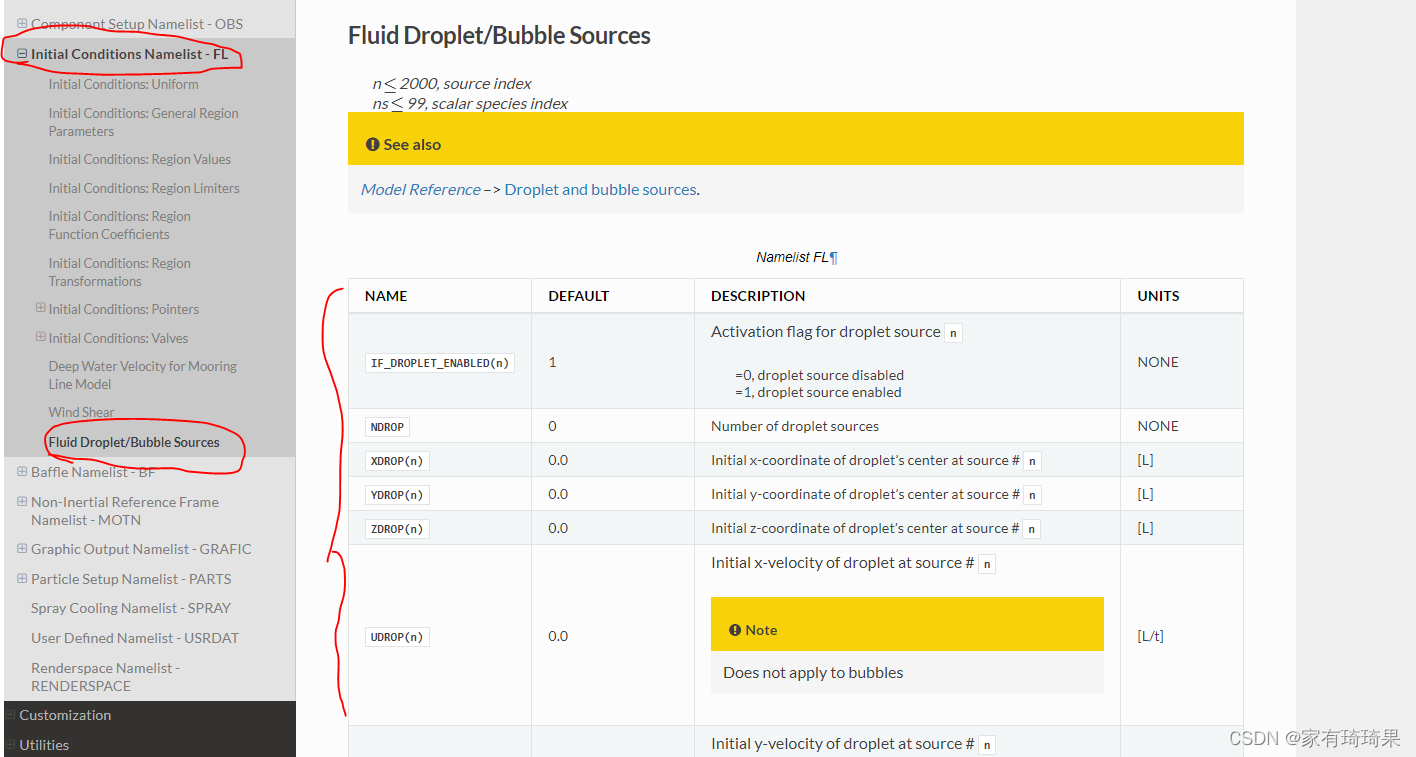Viewport: 1416px width, 757px height.
Task: Open Initial Conditions: Region Values
Action: click(x=139, y=159)
